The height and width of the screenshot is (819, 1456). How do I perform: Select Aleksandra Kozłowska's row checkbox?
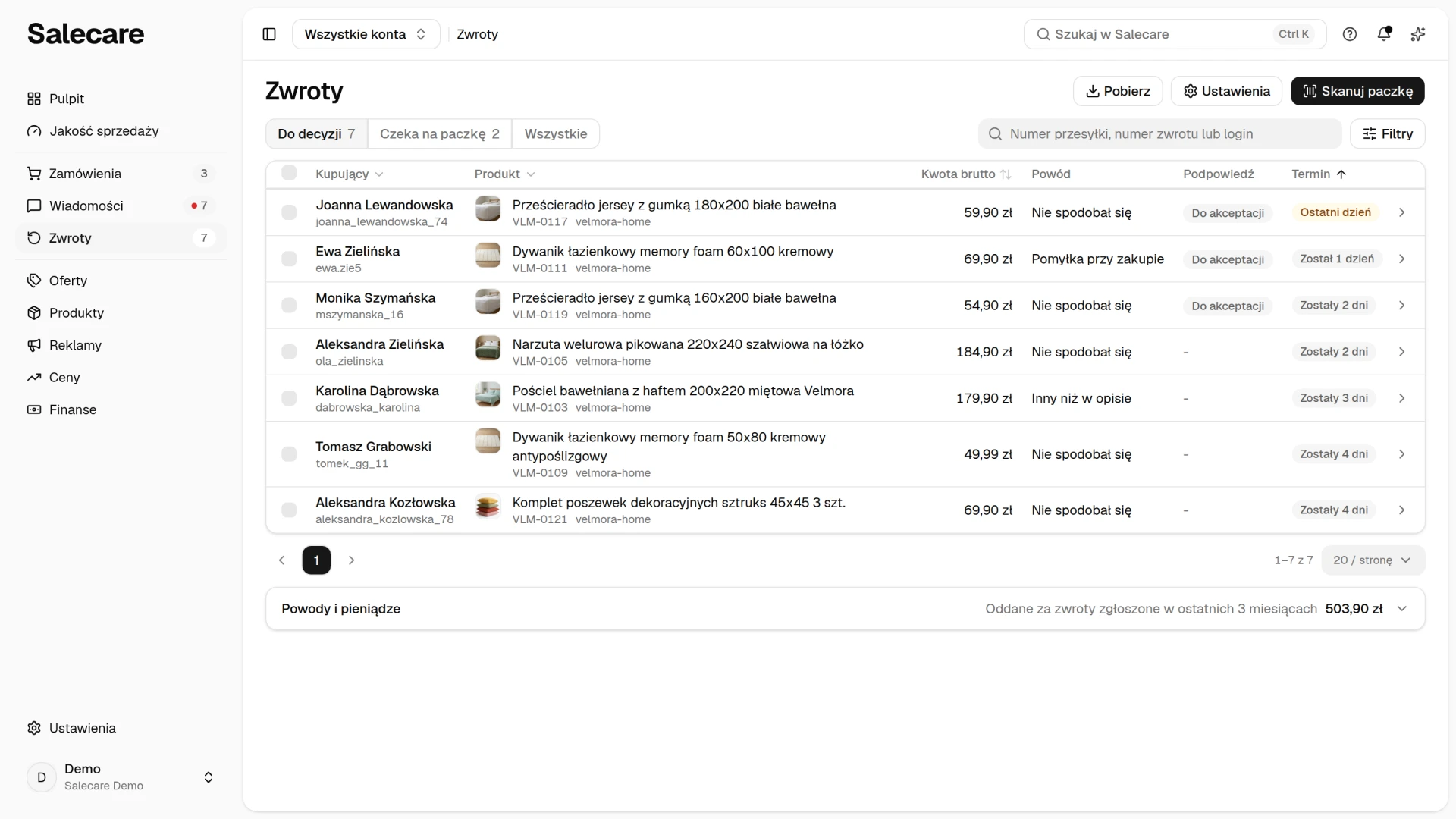289,510
